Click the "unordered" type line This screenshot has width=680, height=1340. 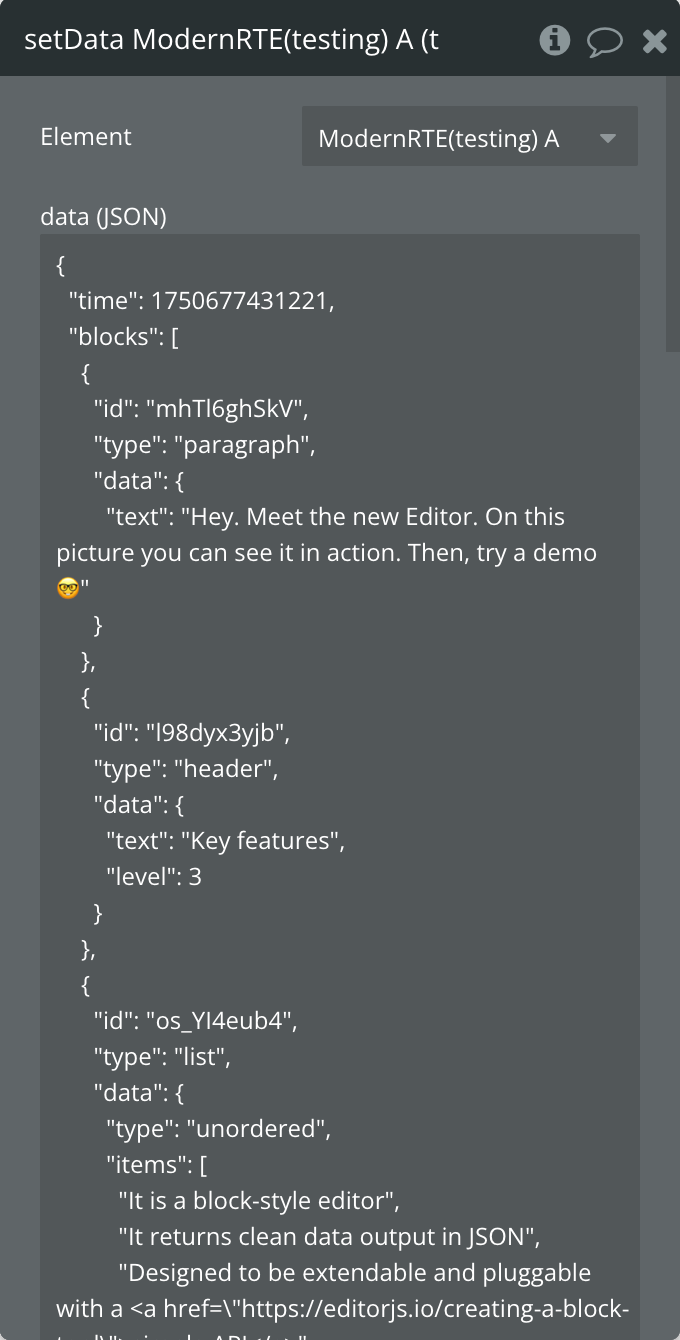pyautogui.click(x=218, y=1129)
